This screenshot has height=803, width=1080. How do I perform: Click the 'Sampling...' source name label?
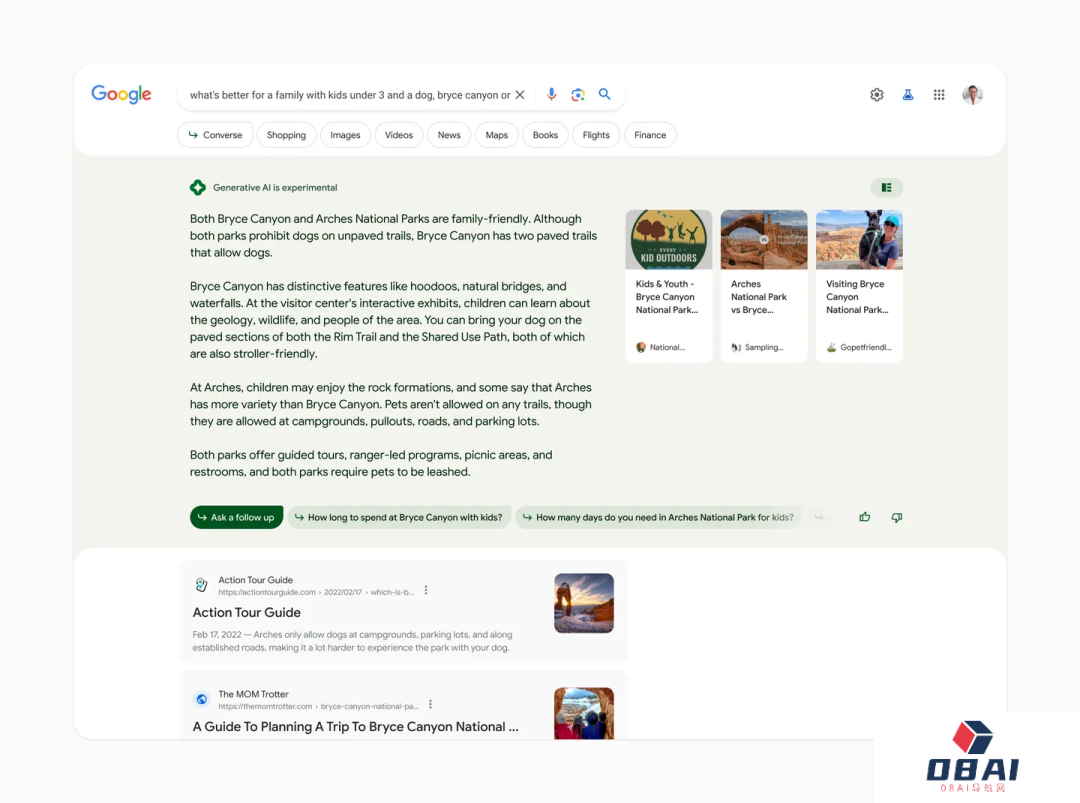point(764,347)
